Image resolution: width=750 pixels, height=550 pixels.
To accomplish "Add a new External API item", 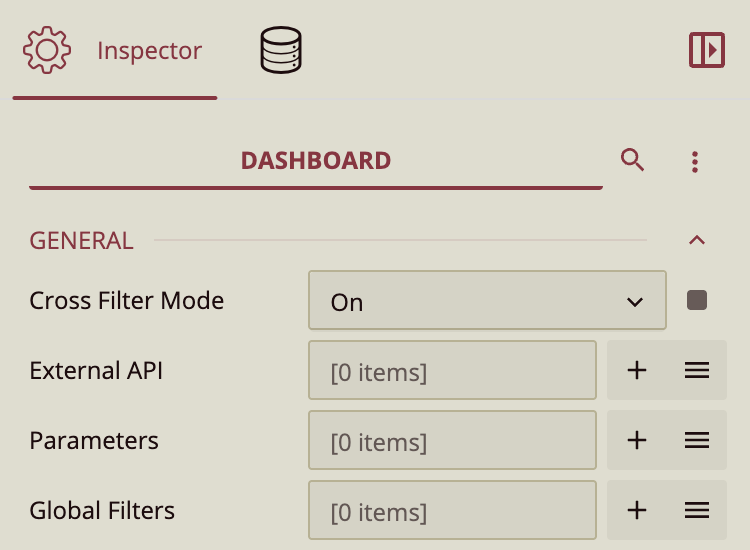I will click(x=637, y=371).
